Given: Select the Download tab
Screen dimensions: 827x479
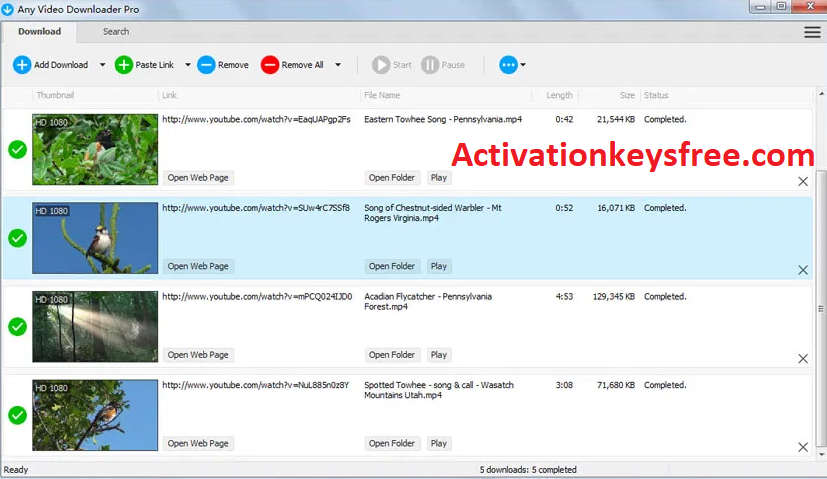Looking at the screenshot, I should (x=40, y=32).
